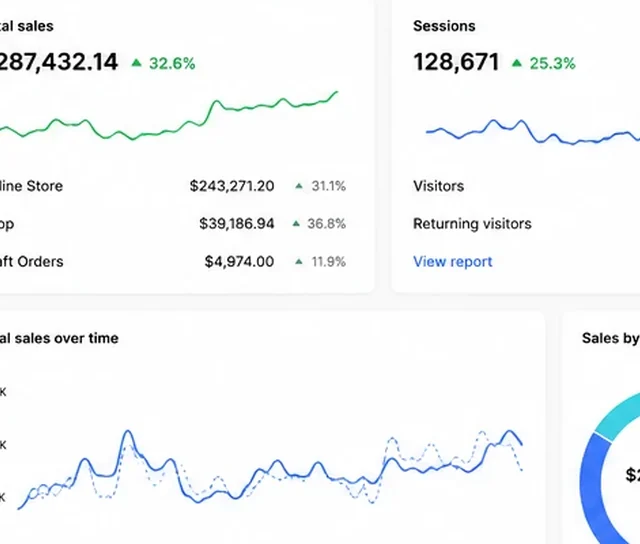Click the Total sales amount 287,432.14

pyautogui.click(x=58, y=62)
